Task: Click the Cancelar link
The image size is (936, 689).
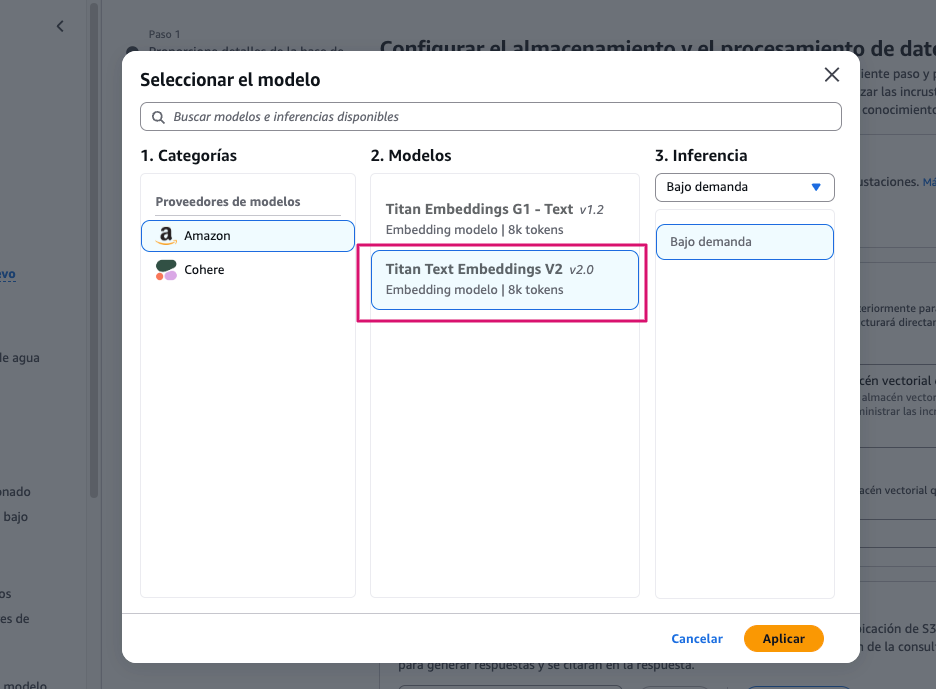Action: pos(697,639)
